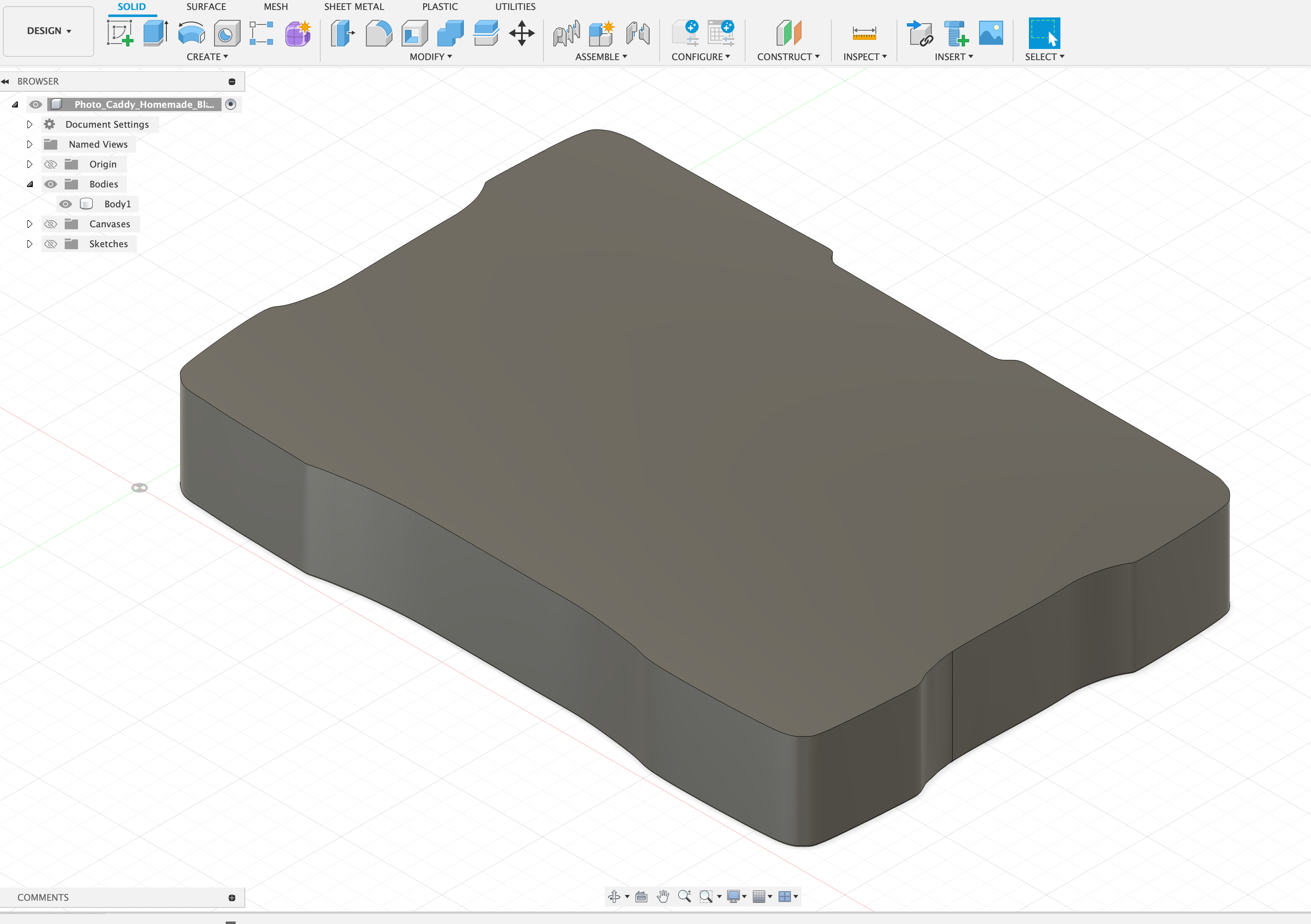Switch to the PLASTIC tab
This screenshot has width=1311, height=924.
(440, 7)
